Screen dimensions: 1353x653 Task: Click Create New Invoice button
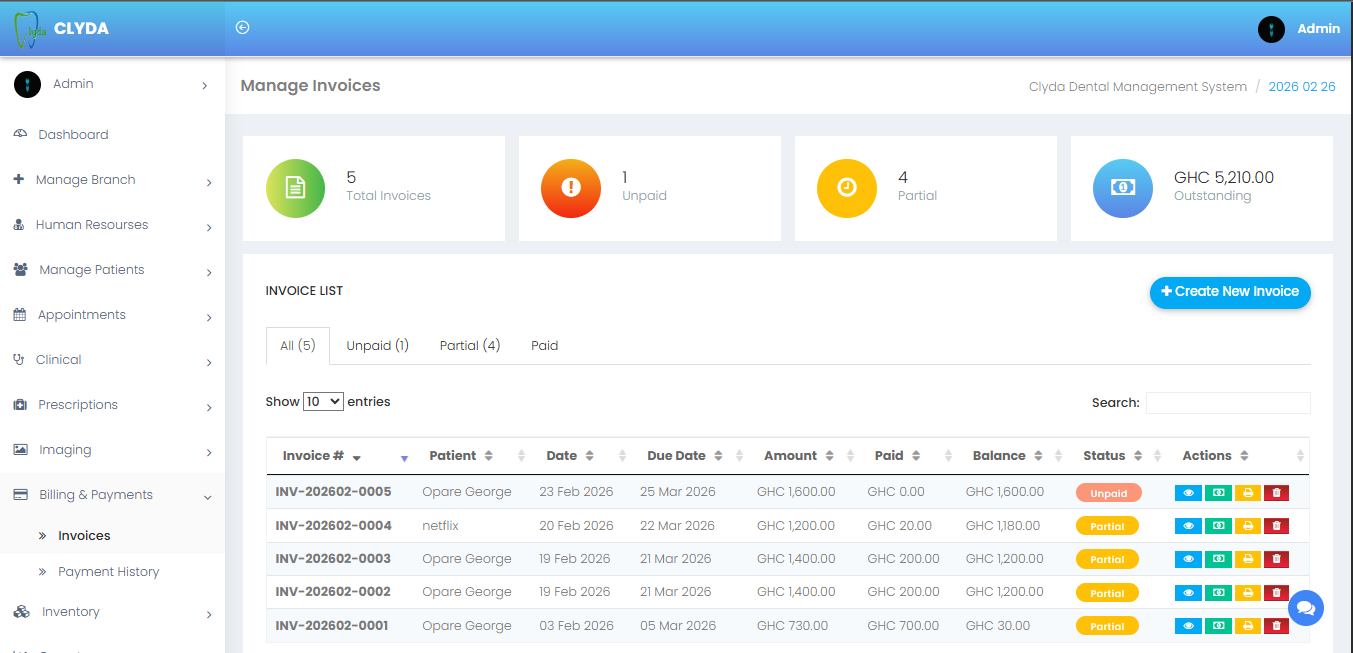pyautogui.click(x=1230, y=292)
